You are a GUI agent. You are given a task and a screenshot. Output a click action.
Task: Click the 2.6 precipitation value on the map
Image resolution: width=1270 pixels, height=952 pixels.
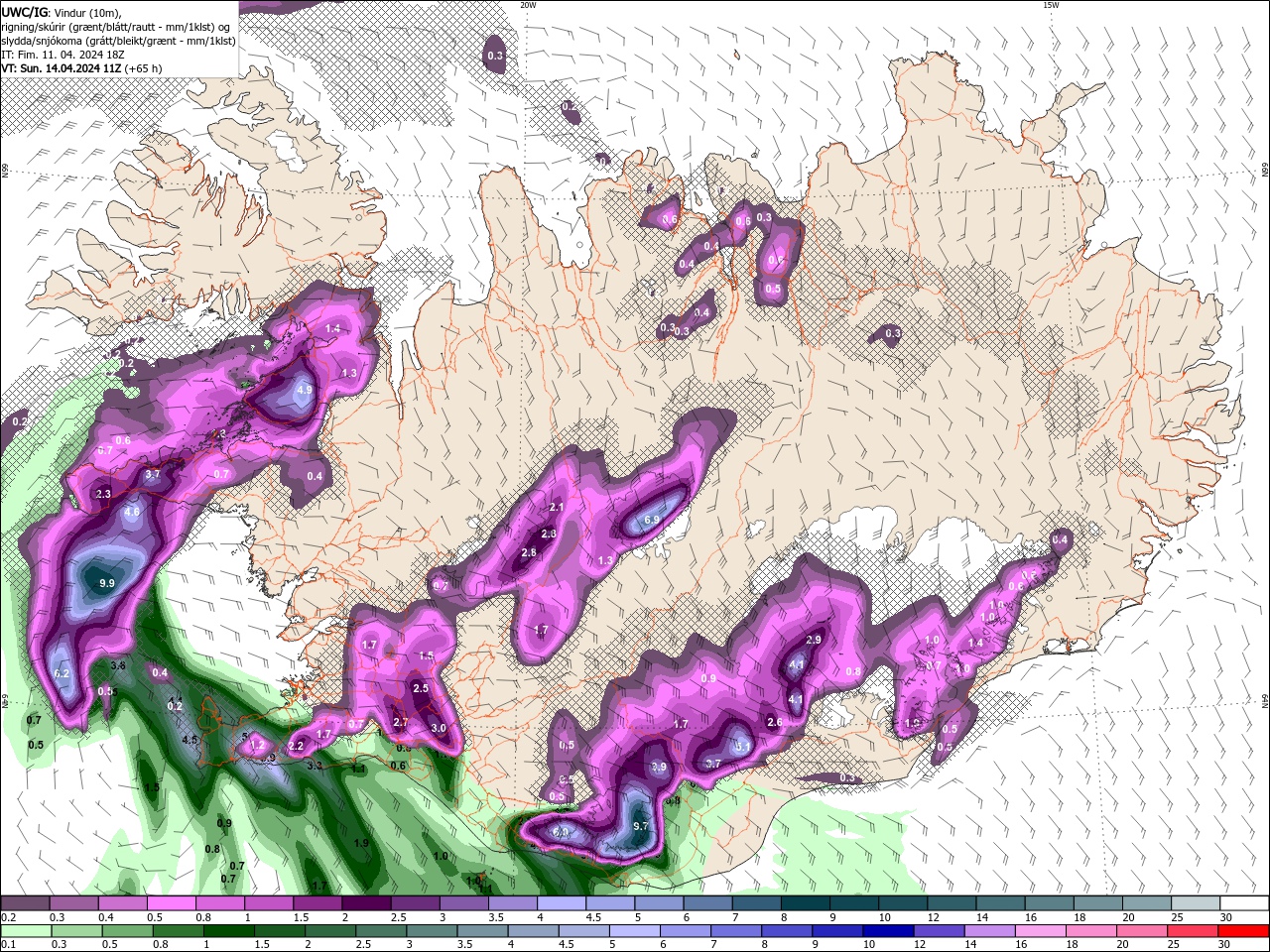(776, 723)
